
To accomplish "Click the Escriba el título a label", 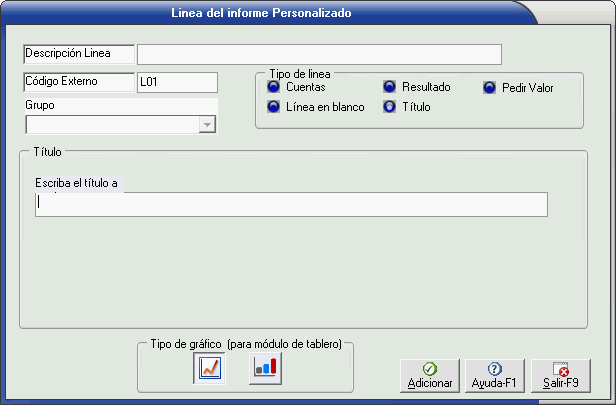I will pos(76,183).
